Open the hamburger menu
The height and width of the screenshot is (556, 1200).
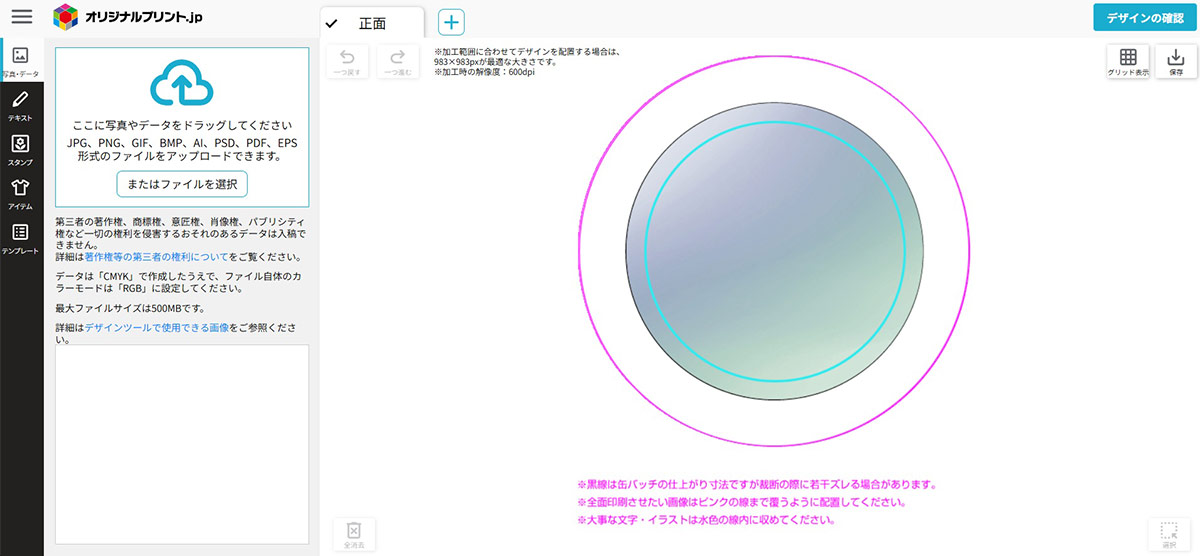tap(22, 16)
